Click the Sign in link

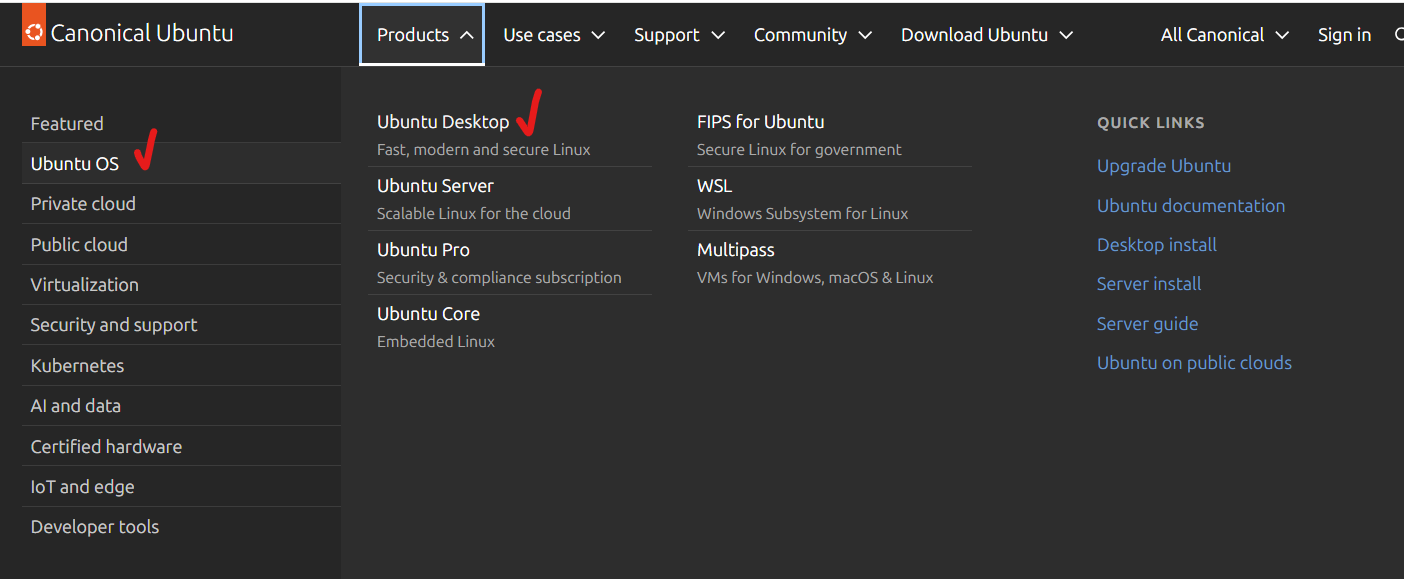click(x=1344, y=35)
